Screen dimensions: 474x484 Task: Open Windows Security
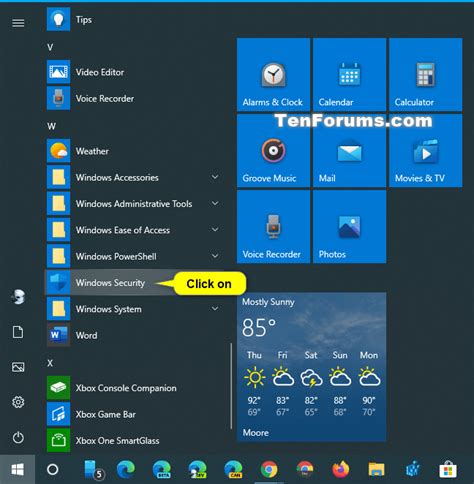tap(133, 282)
